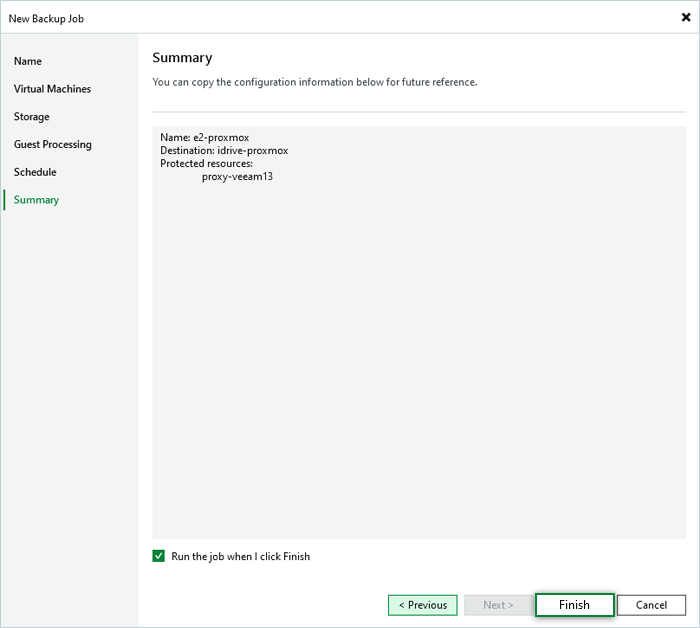Jump to the Schedule step
The width and height of the screenshot is (700, 628).
tap(35, 172)
